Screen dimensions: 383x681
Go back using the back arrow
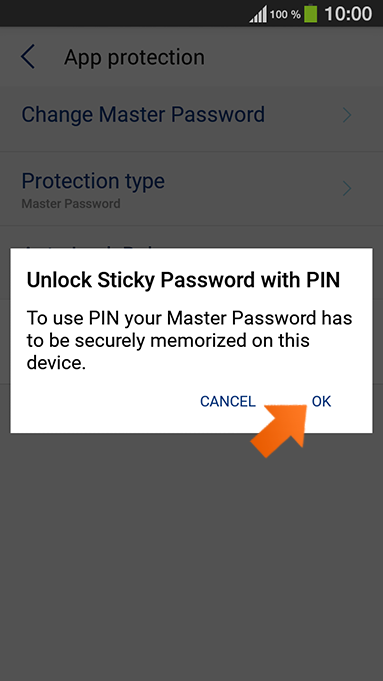tap(28, 57)
